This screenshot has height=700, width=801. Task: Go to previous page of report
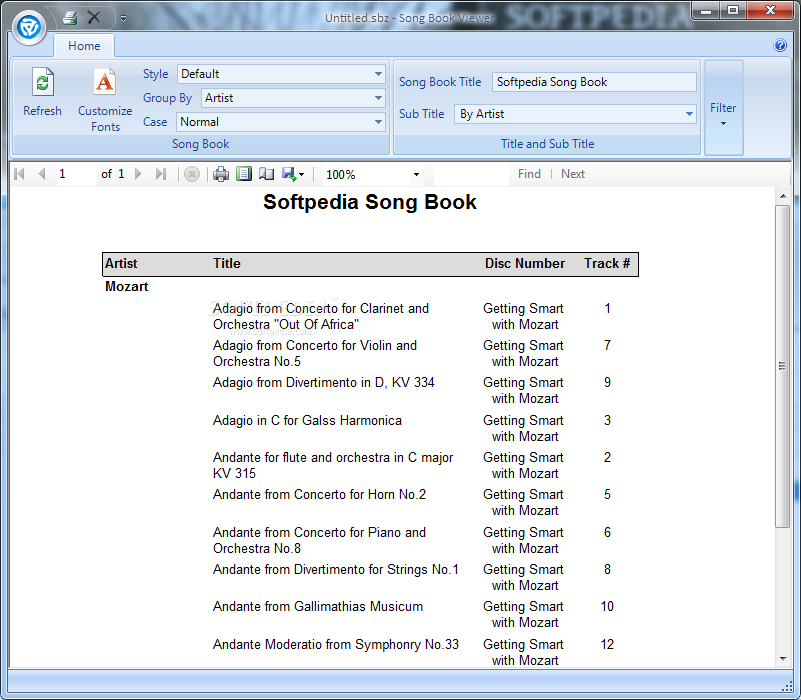point(42,174)
